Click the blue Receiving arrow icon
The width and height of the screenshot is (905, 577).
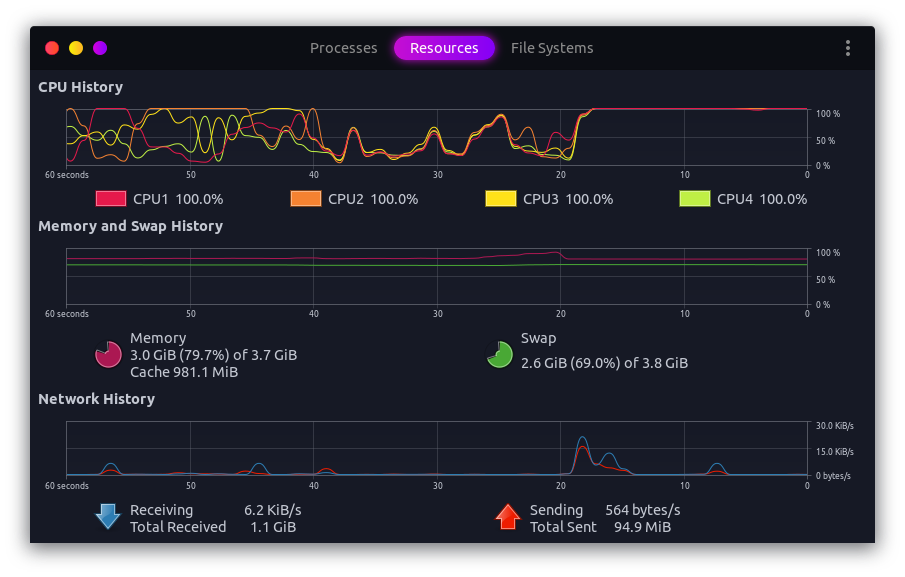point(108,516)
